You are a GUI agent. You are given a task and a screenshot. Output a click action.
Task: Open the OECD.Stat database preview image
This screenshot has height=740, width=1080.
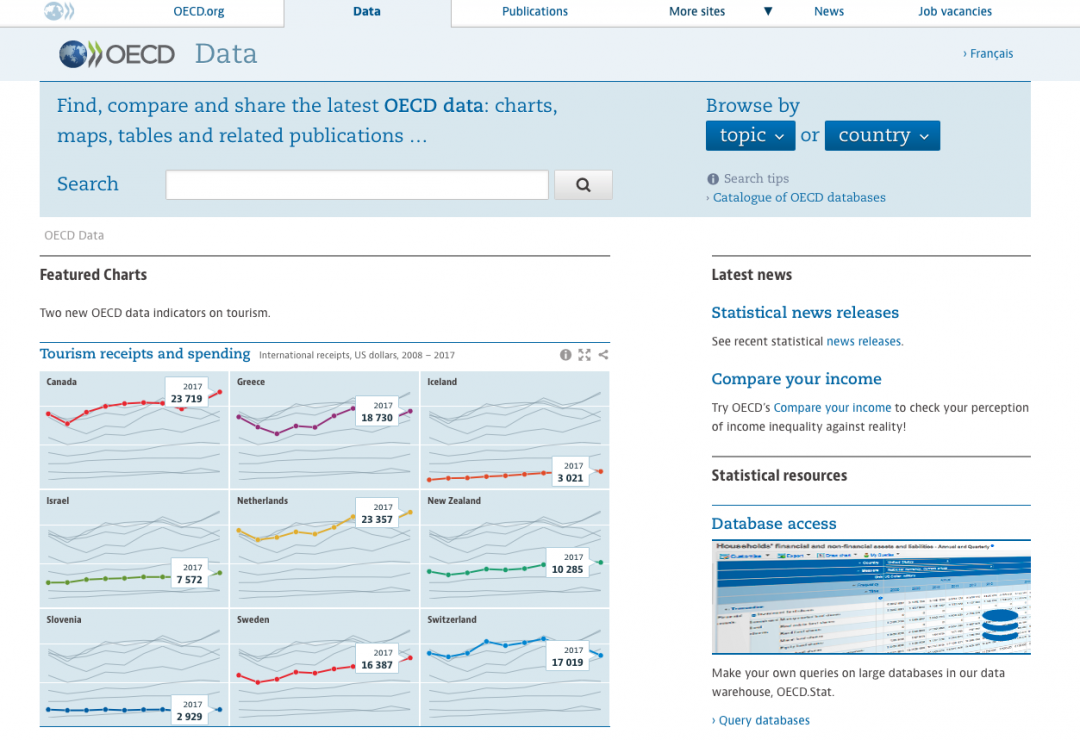click(870, 596)
